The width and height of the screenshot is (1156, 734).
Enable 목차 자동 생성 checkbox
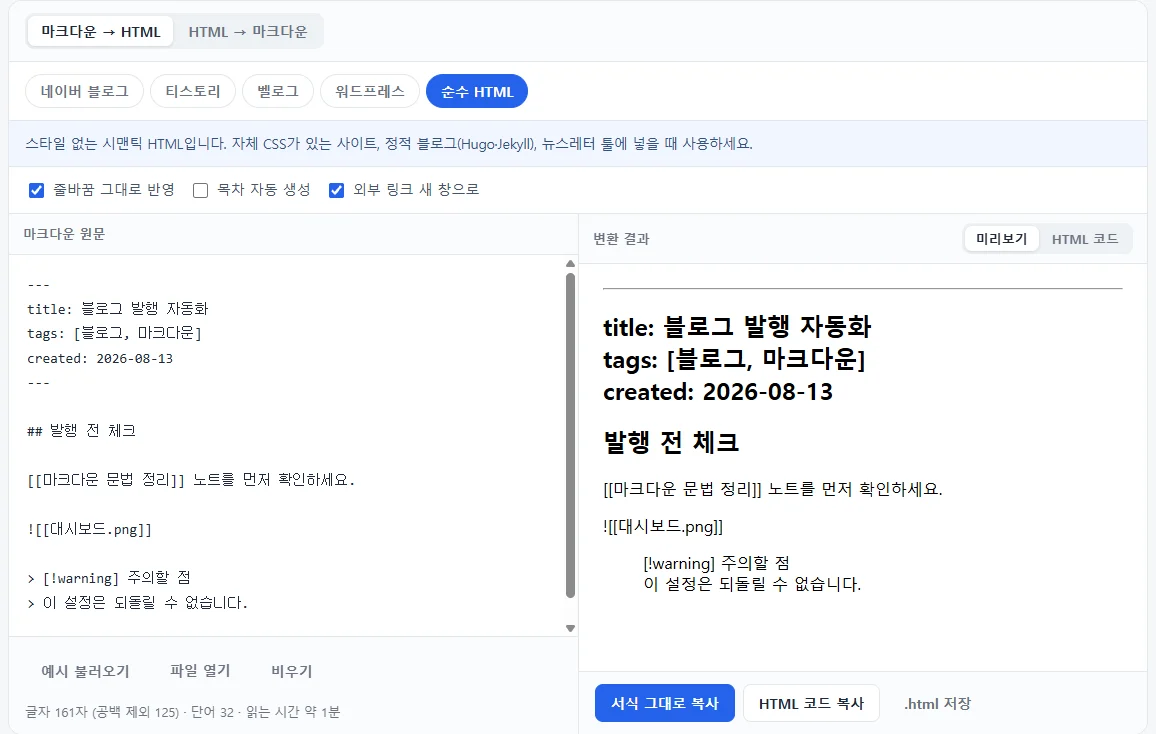tap(201, 190)
